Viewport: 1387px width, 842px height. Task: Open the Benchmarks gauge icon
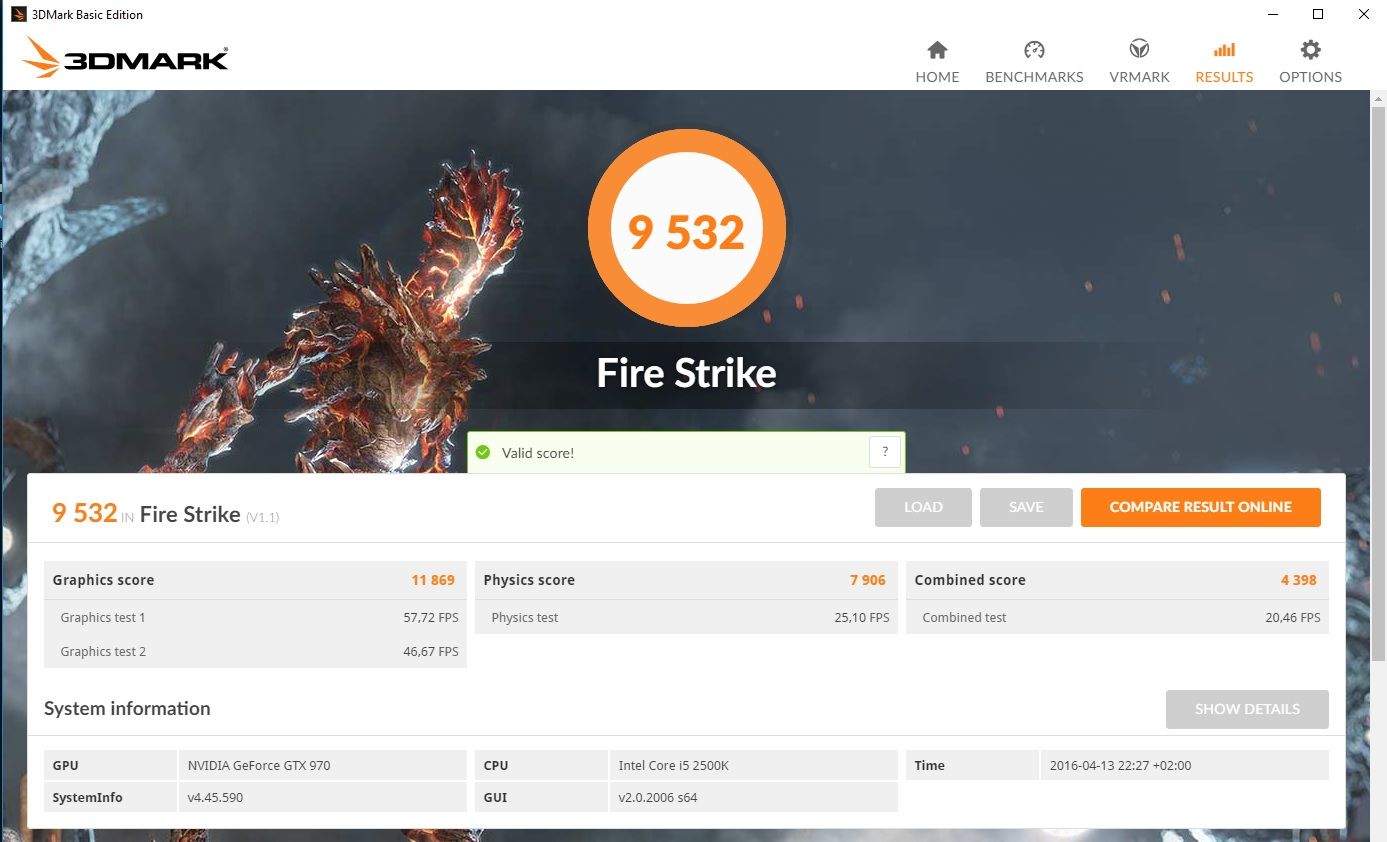[1034, 50]
